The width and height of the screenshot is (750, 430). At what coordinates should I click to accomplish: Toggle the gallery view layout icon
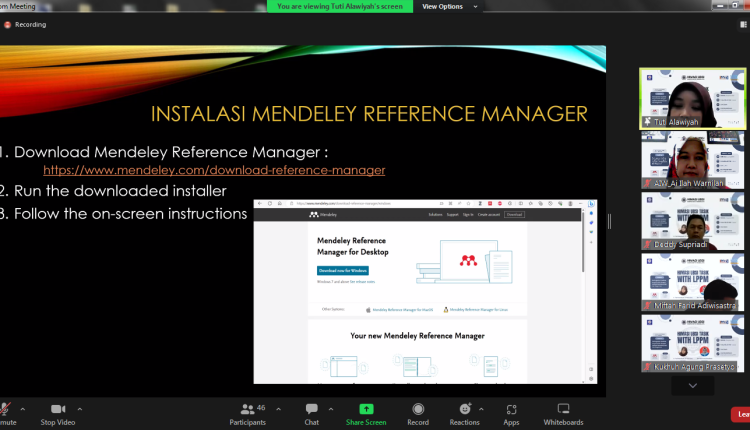(743, 24)
